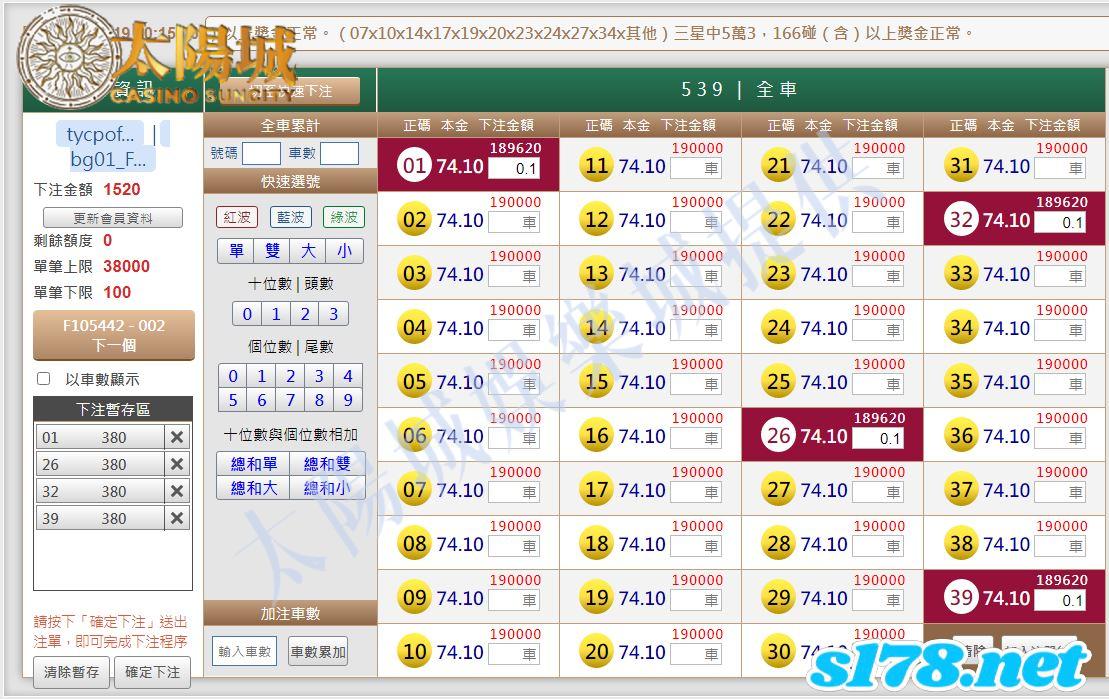This screenshot has height=699, width=1109.
Task: Click the 快速選號 section header
Action: 290,181
